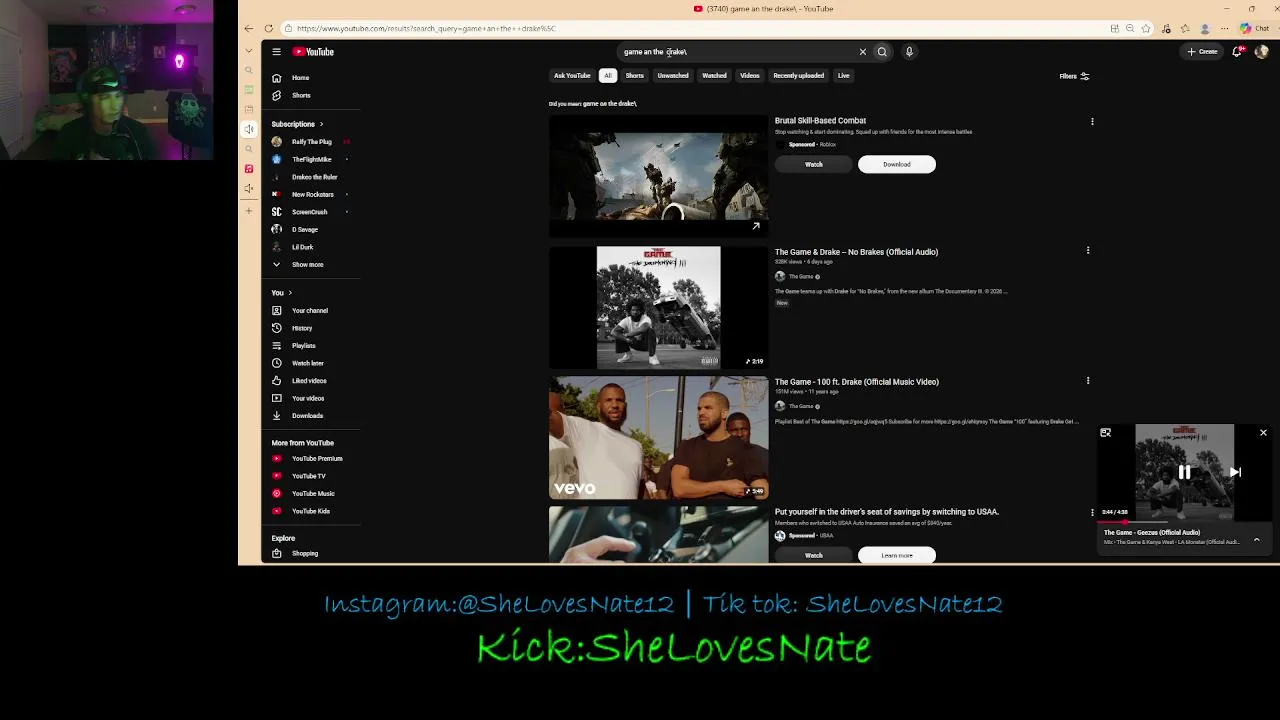
Task: Select the All filter chip
Action: [607, 76]
